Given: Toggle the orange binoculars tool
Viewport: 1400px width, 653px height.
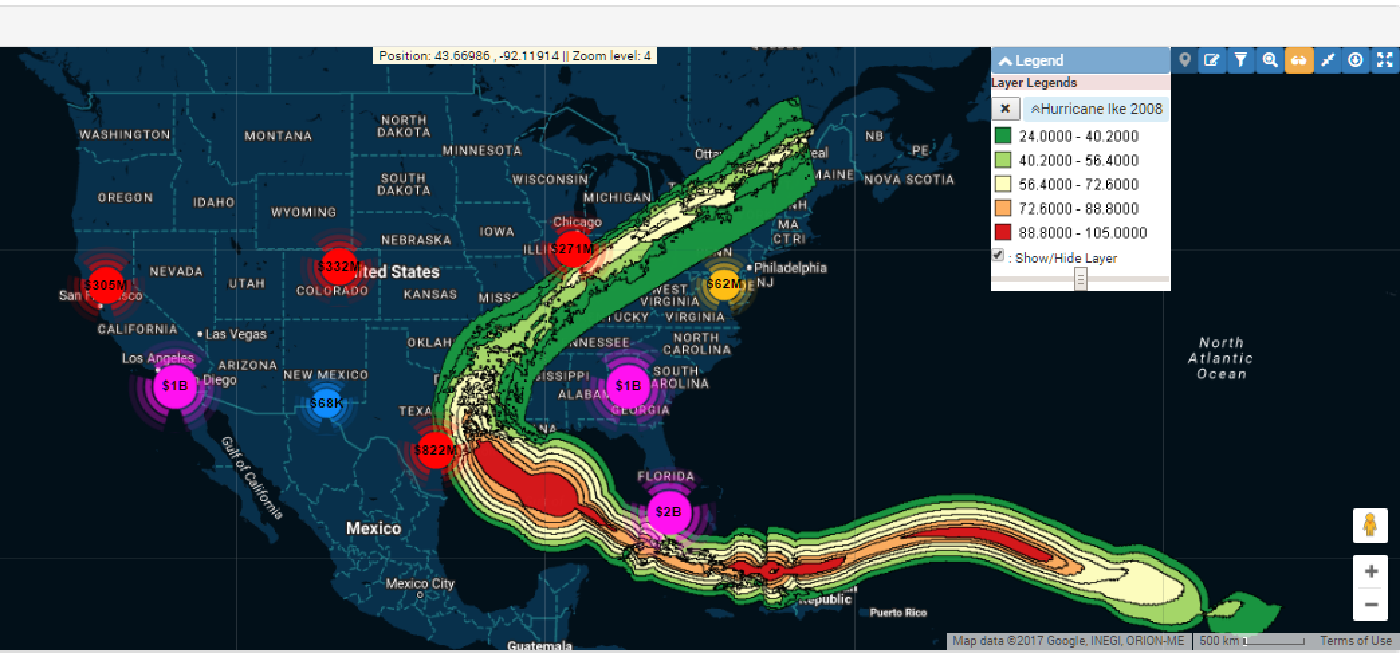Looking at the screenshot, I should pos(1299,60).
